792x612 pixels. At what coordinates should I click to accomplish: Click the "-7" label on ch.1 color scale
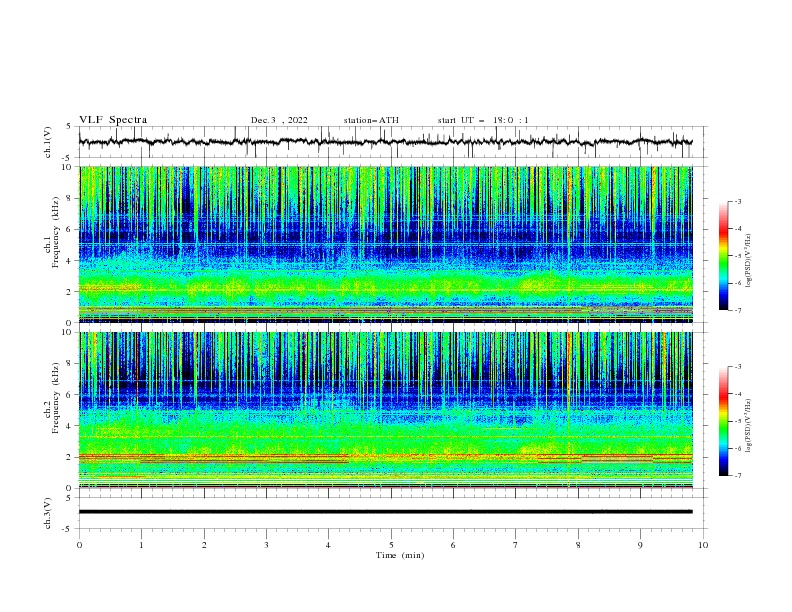(x=737, y=310)
